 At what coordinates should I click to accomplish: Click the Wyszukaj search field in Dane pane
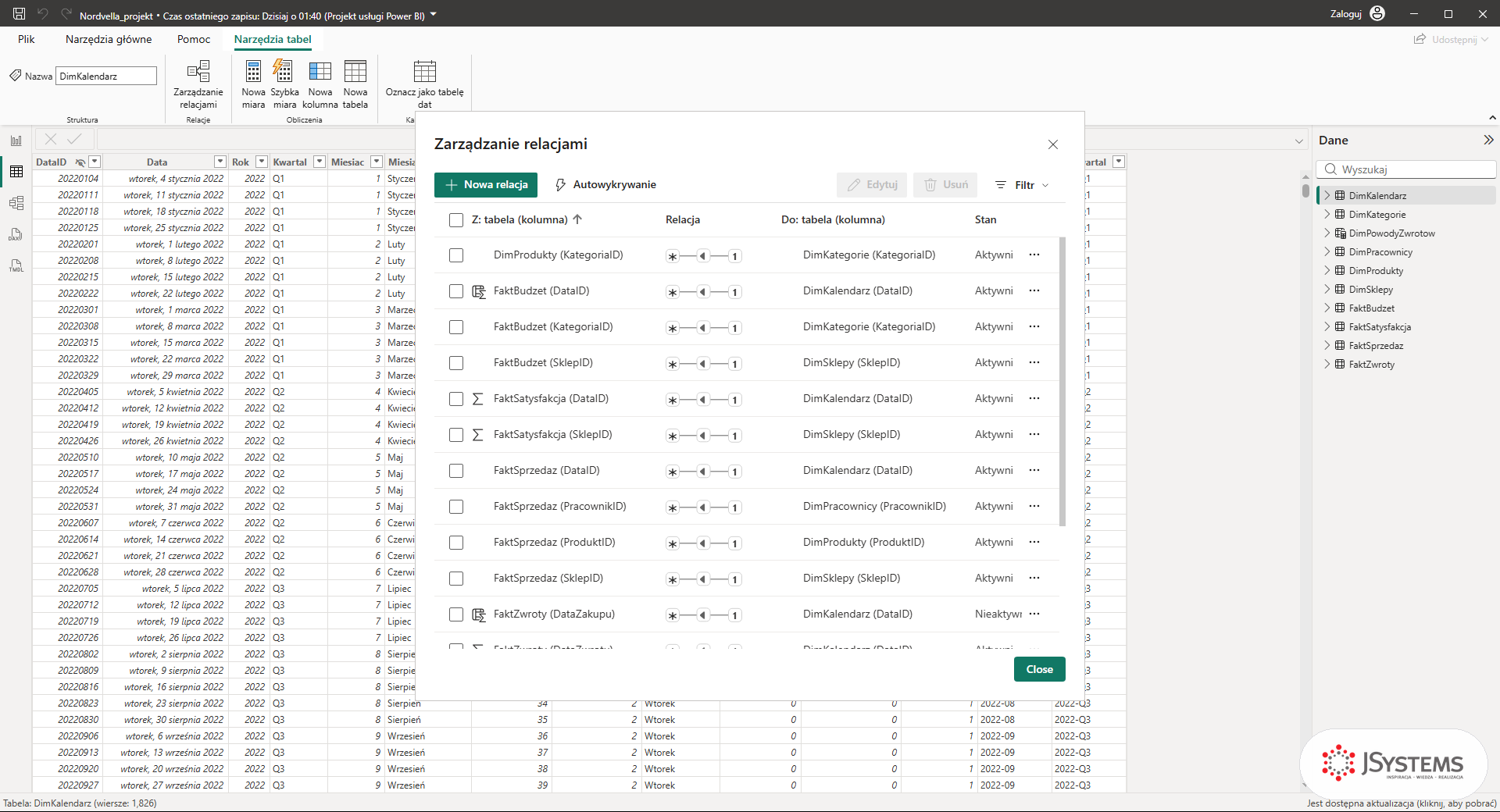tap(1406, 169)
